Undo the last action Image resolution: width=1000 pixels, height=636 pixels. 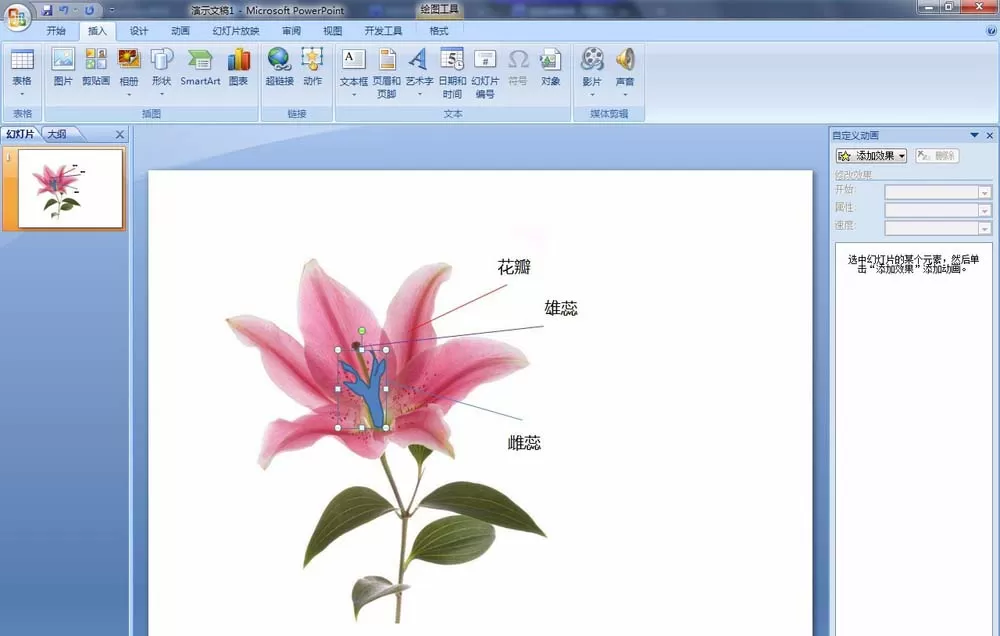point(64,10)
